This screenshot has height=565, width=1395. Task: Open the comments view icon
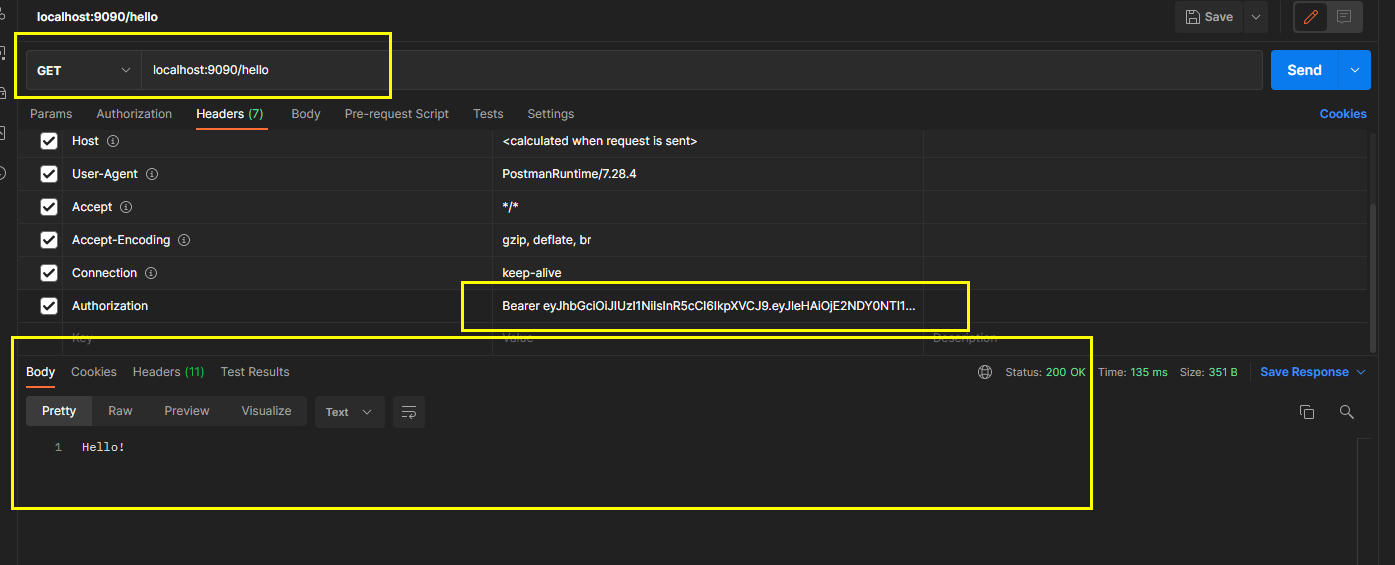click(x=1344, y=17)
